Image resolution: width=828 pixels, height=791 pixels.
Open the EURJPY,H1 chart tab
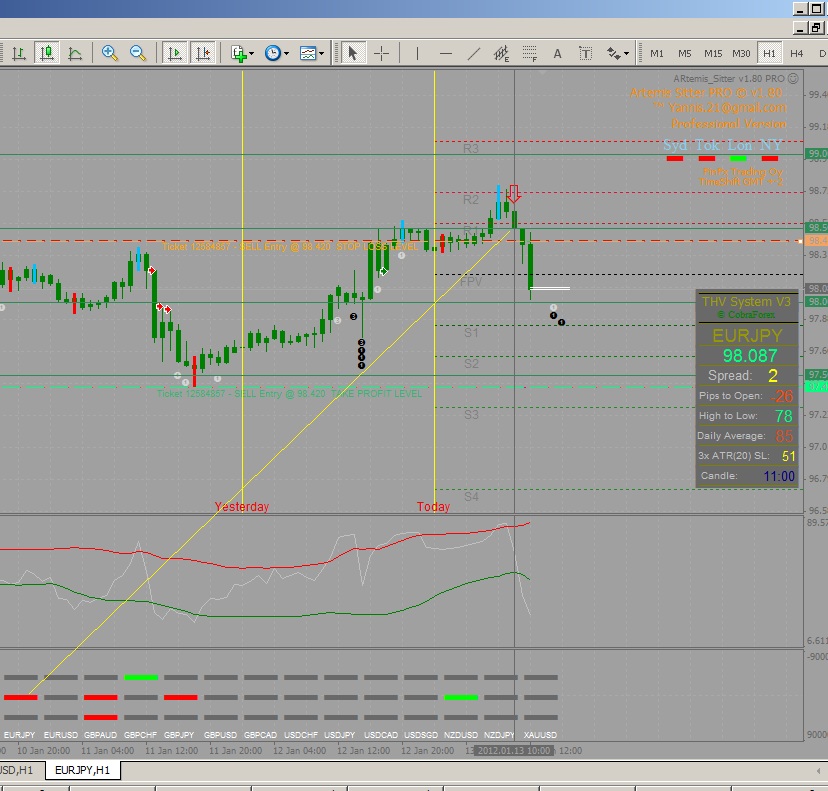click(82, 770)
